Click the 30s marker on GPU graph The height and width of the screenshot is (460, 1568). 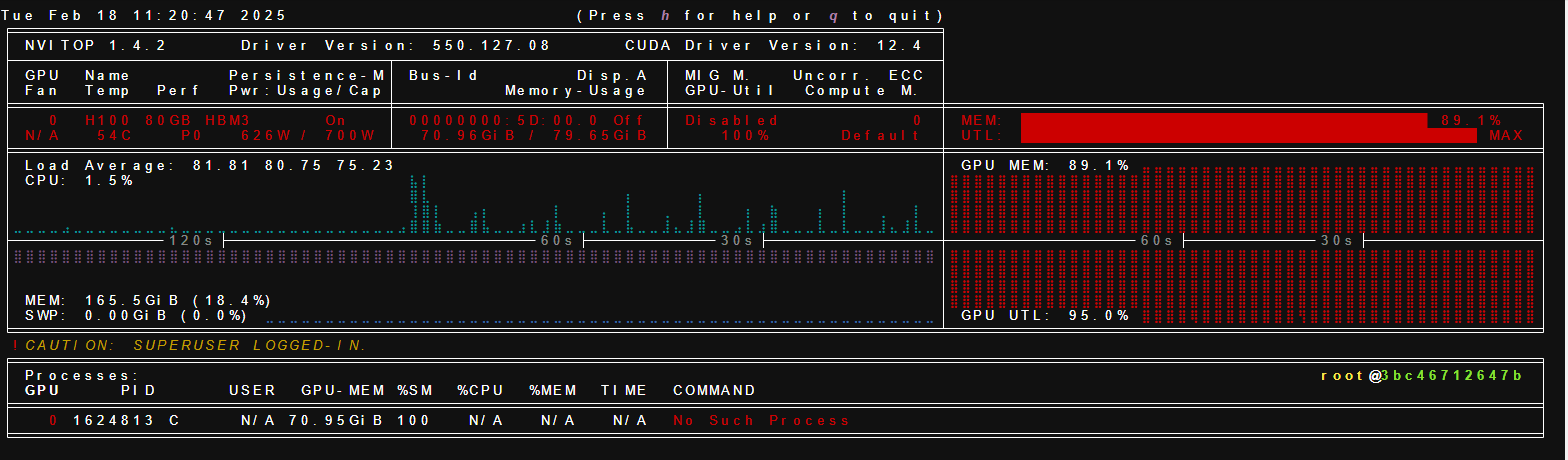[1338, 241]
